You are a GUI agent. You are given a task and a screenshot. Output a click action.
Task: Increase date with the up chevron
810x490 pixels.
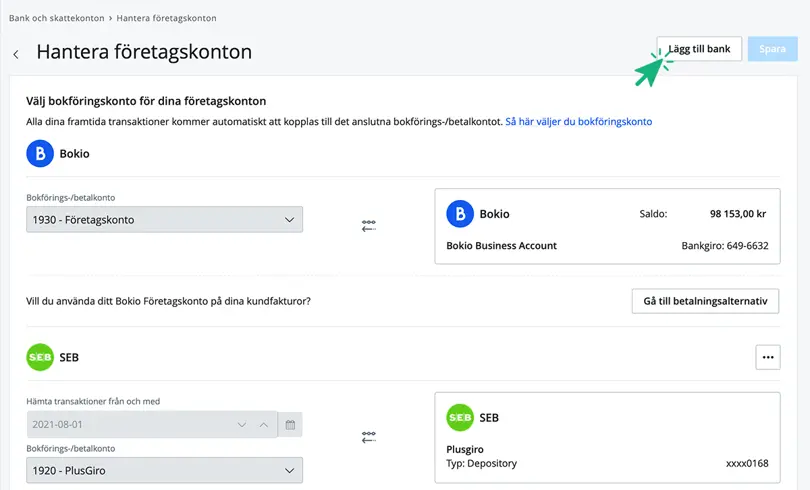263,425
